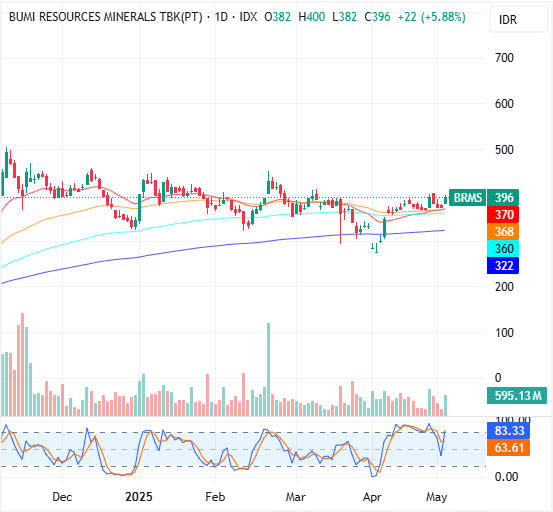Click the 600 price axis label
Screen dimensions: 553x512
[504, 104]
